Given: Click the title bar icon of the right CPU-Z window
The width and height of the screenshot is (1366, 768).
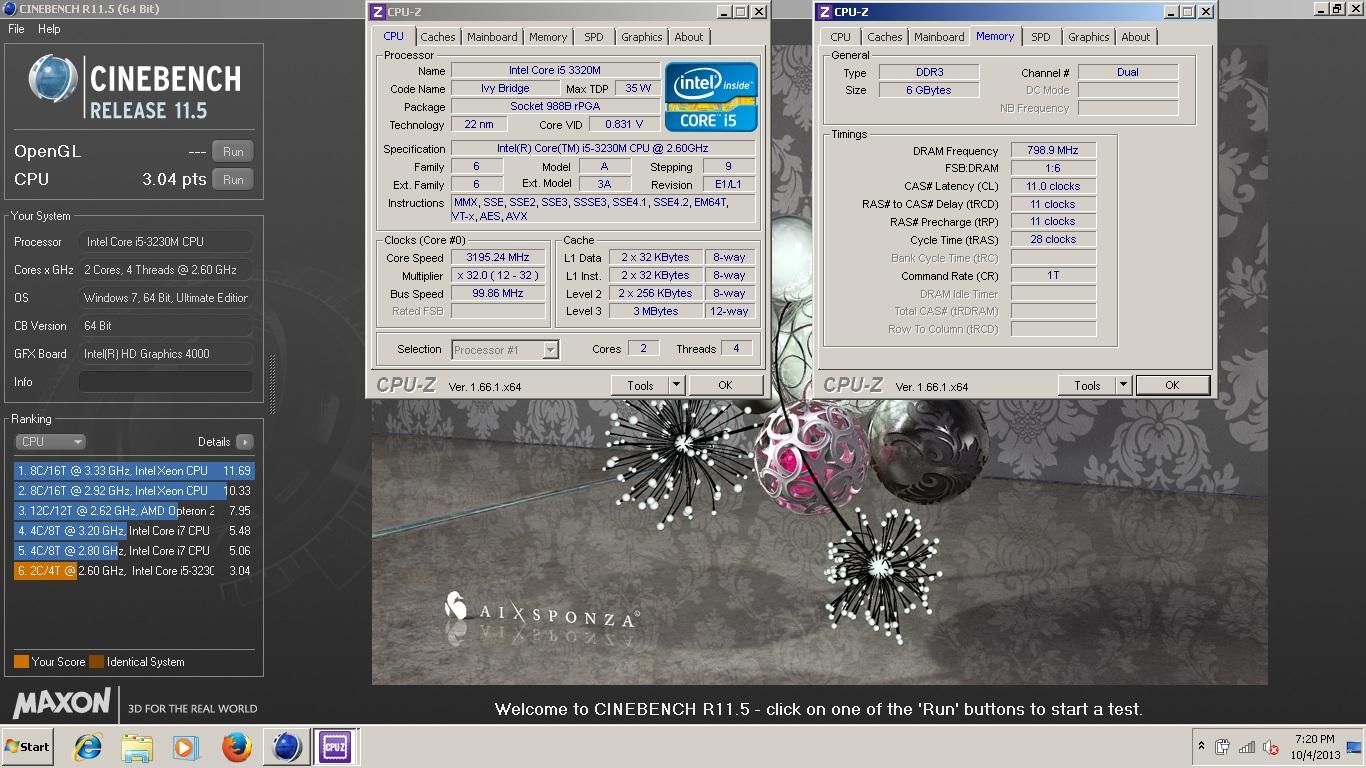Looking at the screenshot, I should [x=824, y=12].
